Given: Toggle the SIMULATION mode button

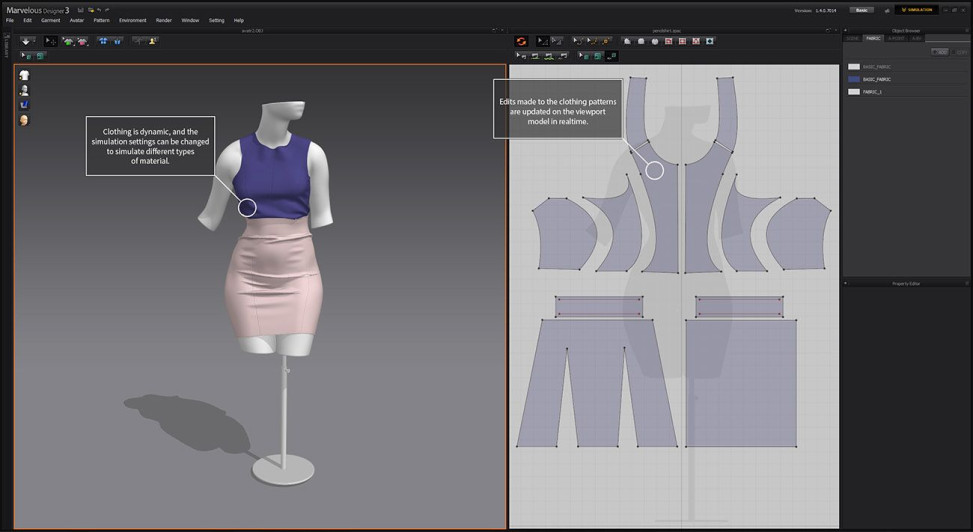Looking at the screenshot, I should pos(917,10).
